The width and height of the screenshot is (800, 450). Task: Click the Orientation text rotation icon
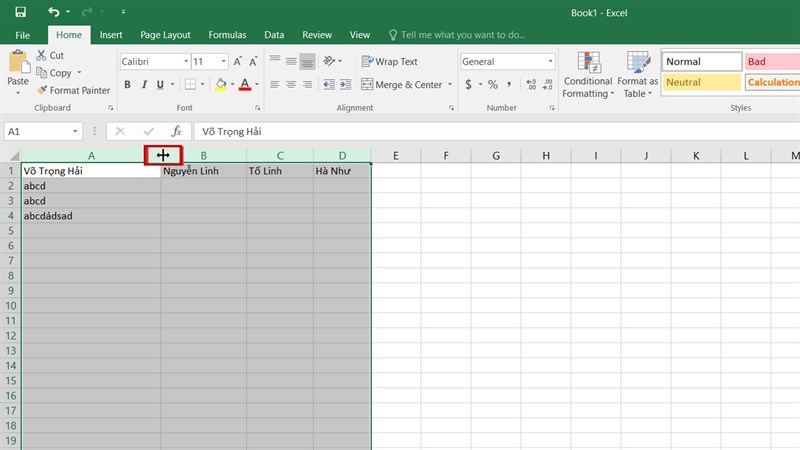point(329,61)
